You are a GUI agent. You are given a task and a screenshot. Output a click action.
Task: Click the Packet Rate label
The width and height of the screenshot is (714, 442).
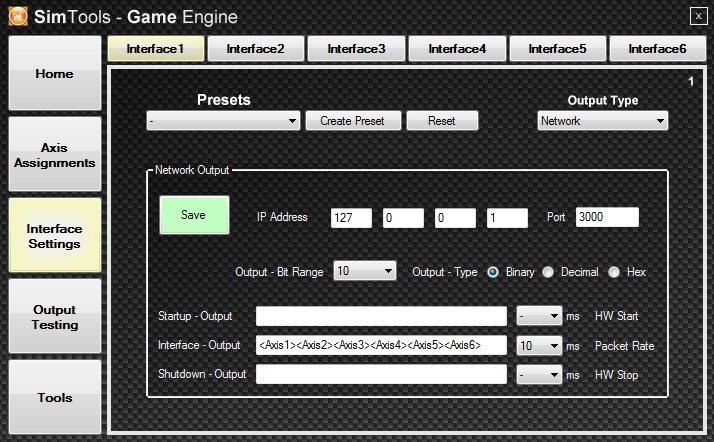[624, 346]
